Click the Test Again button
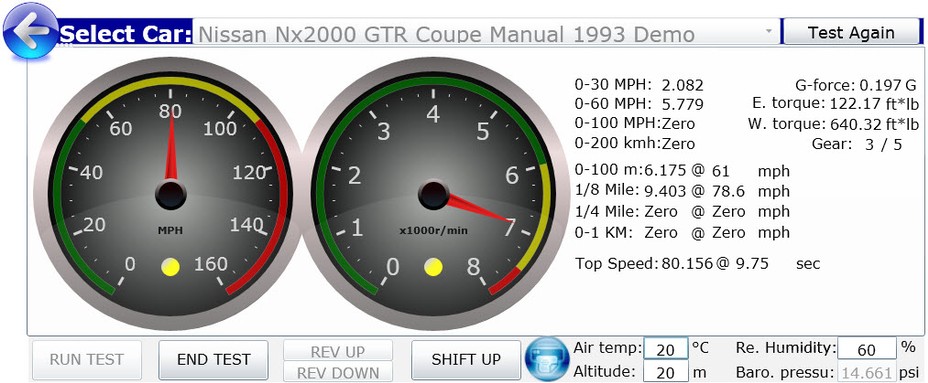This screenshot has height=383, width=928. coord(851,32)
